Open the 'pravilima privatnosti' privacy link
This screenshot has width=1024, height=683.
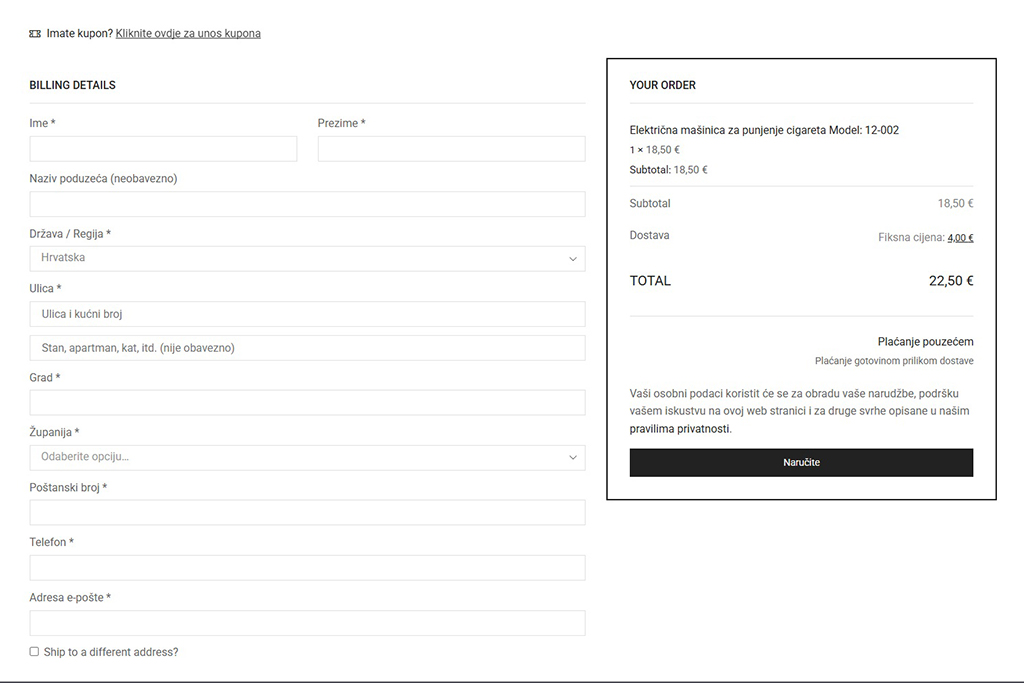(x=680, y=429)
